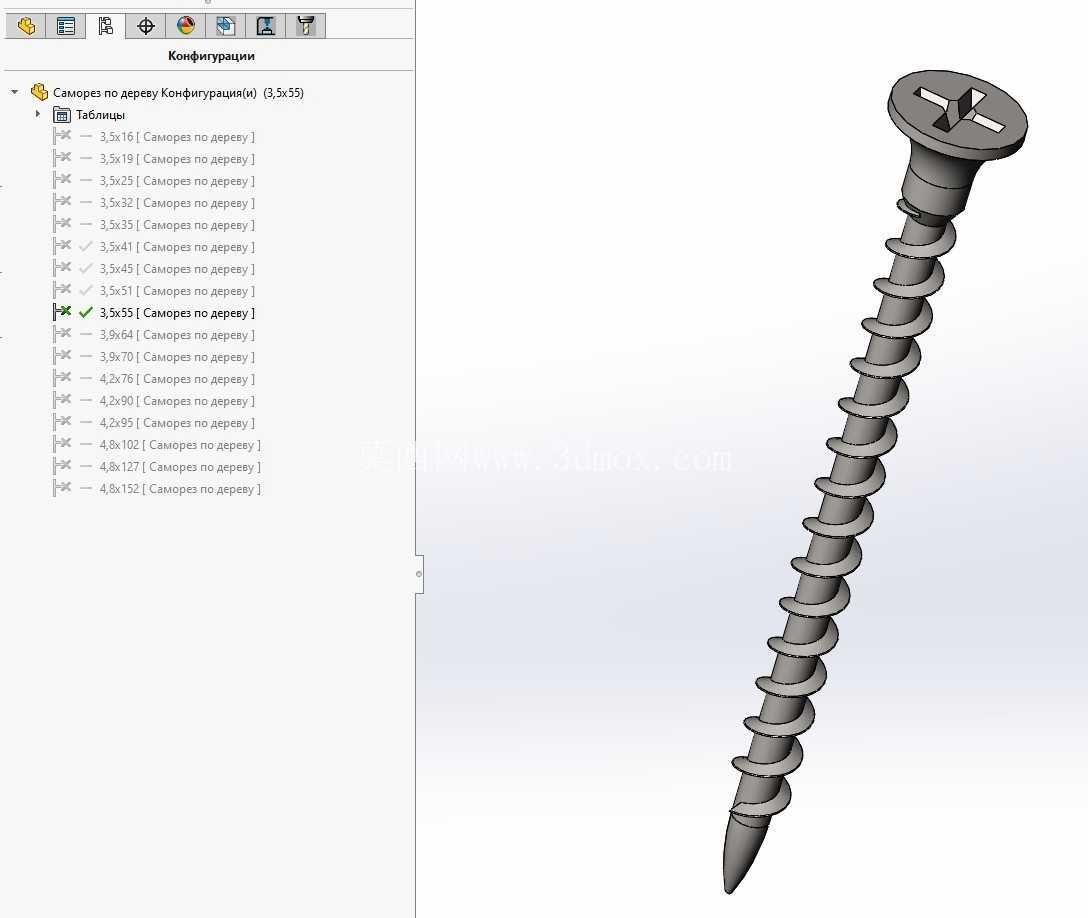Click the configuration icon of row 4,2x76
The image size is (1088, 918).
pos(62,378)
